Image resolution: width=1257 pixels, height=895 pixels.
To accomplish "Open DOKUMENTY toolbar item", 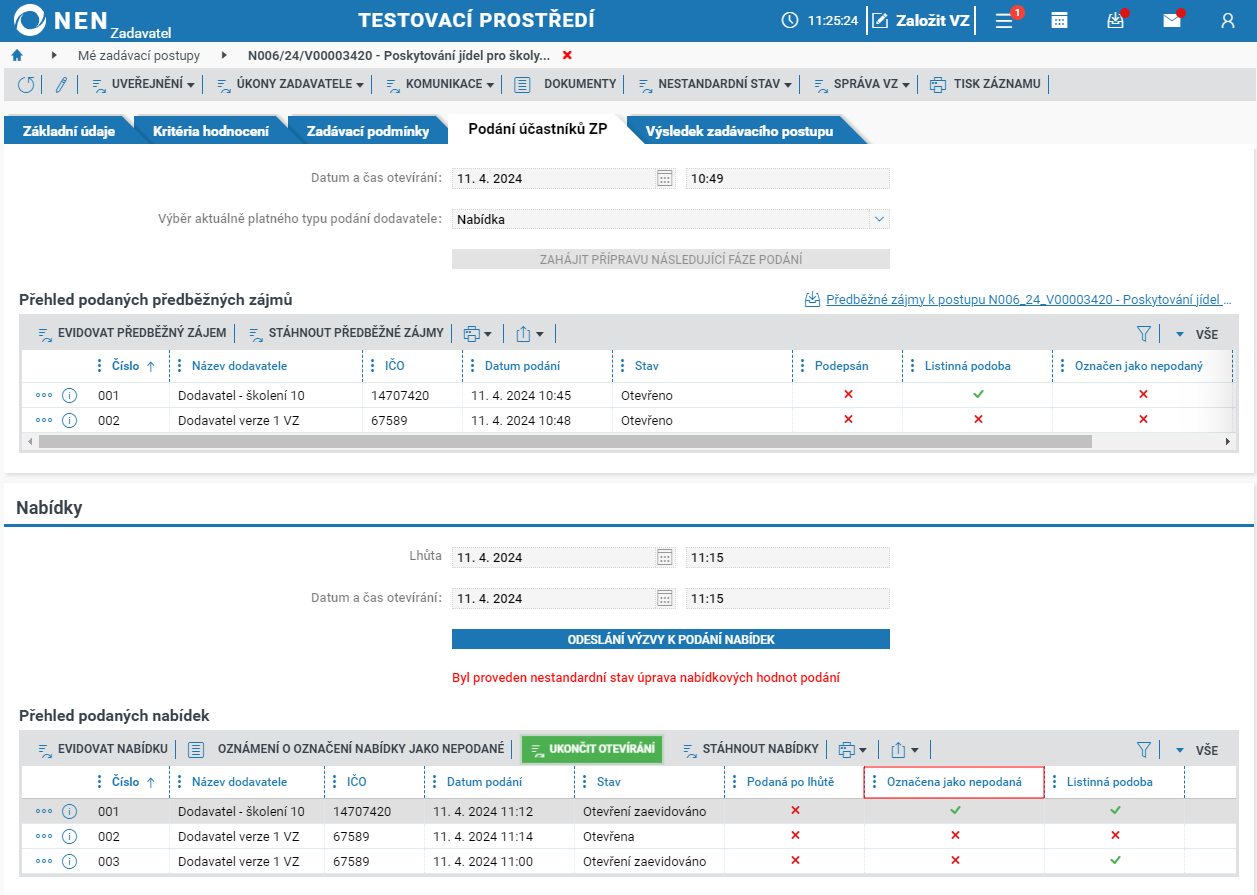I will tap(567, 85).
